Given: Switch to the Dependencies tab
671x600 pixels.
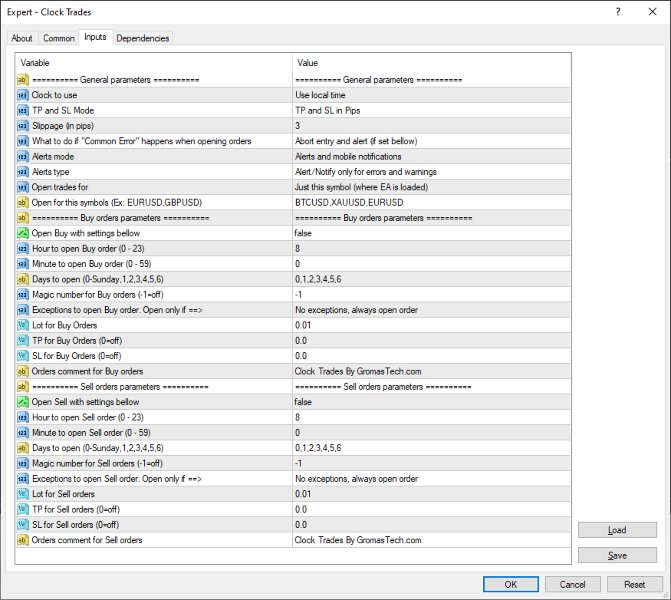Looking at the screenshot, I should coord(143,38).
